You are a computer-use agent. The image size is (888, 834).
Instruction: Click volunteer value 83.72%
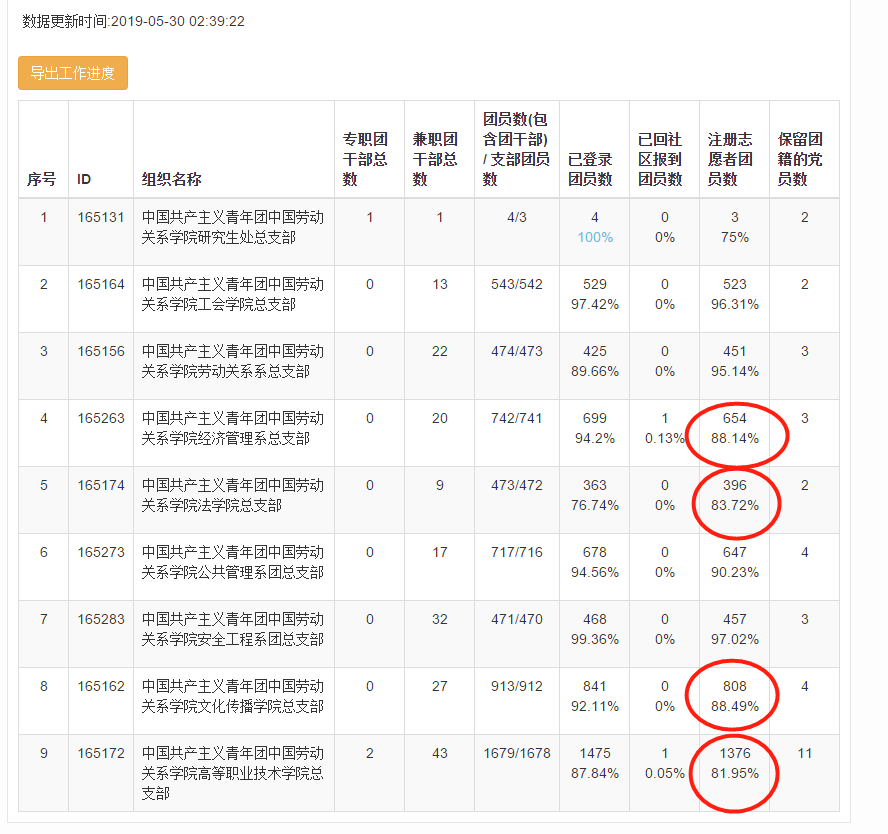click(735, 505)
